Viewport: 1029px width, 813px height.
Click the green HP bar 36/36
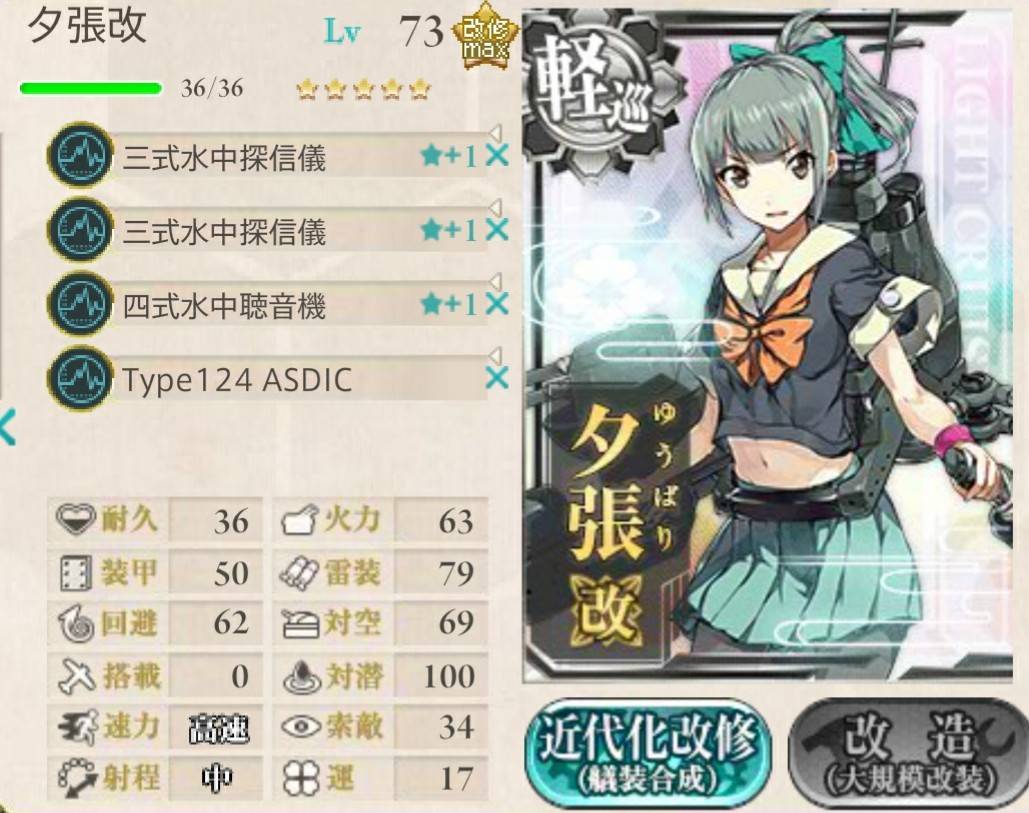point(91,89)
